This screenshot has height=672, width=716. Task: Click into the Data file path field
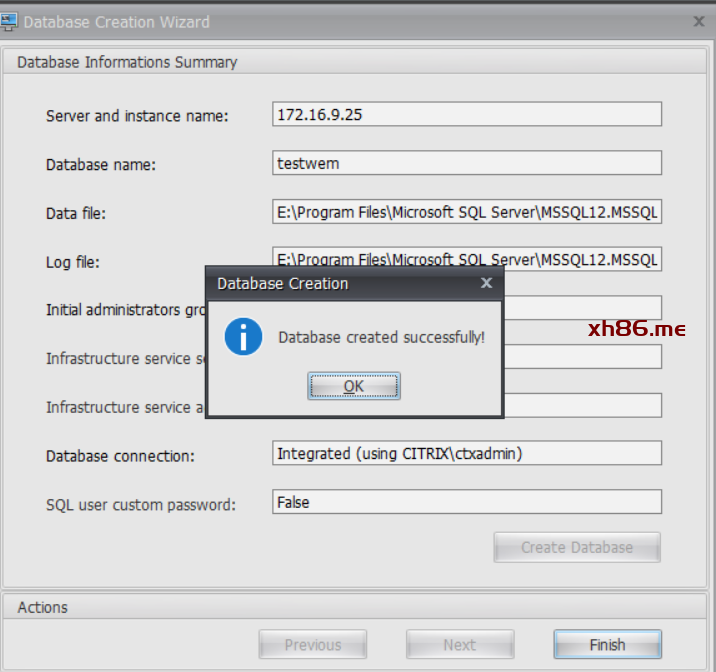pos(466,212)
